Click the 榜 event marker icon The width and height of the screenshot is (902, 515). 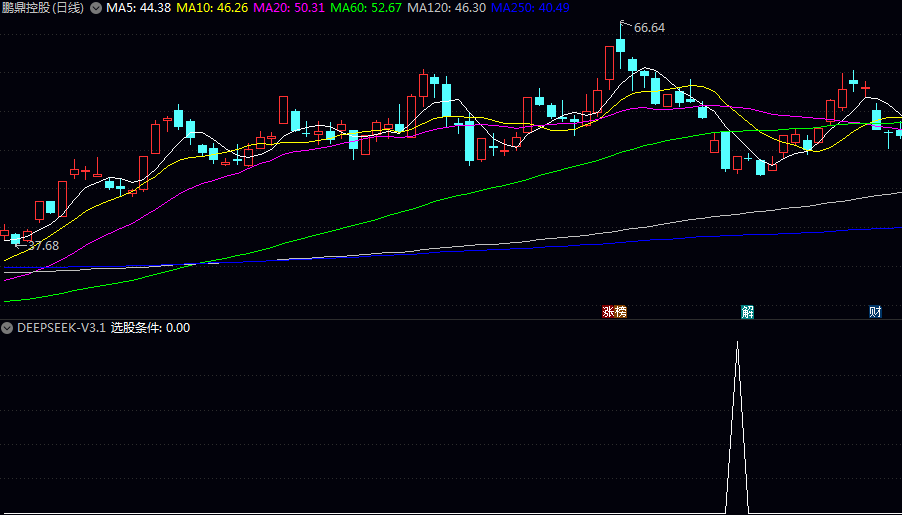click(x=620, y=312)
